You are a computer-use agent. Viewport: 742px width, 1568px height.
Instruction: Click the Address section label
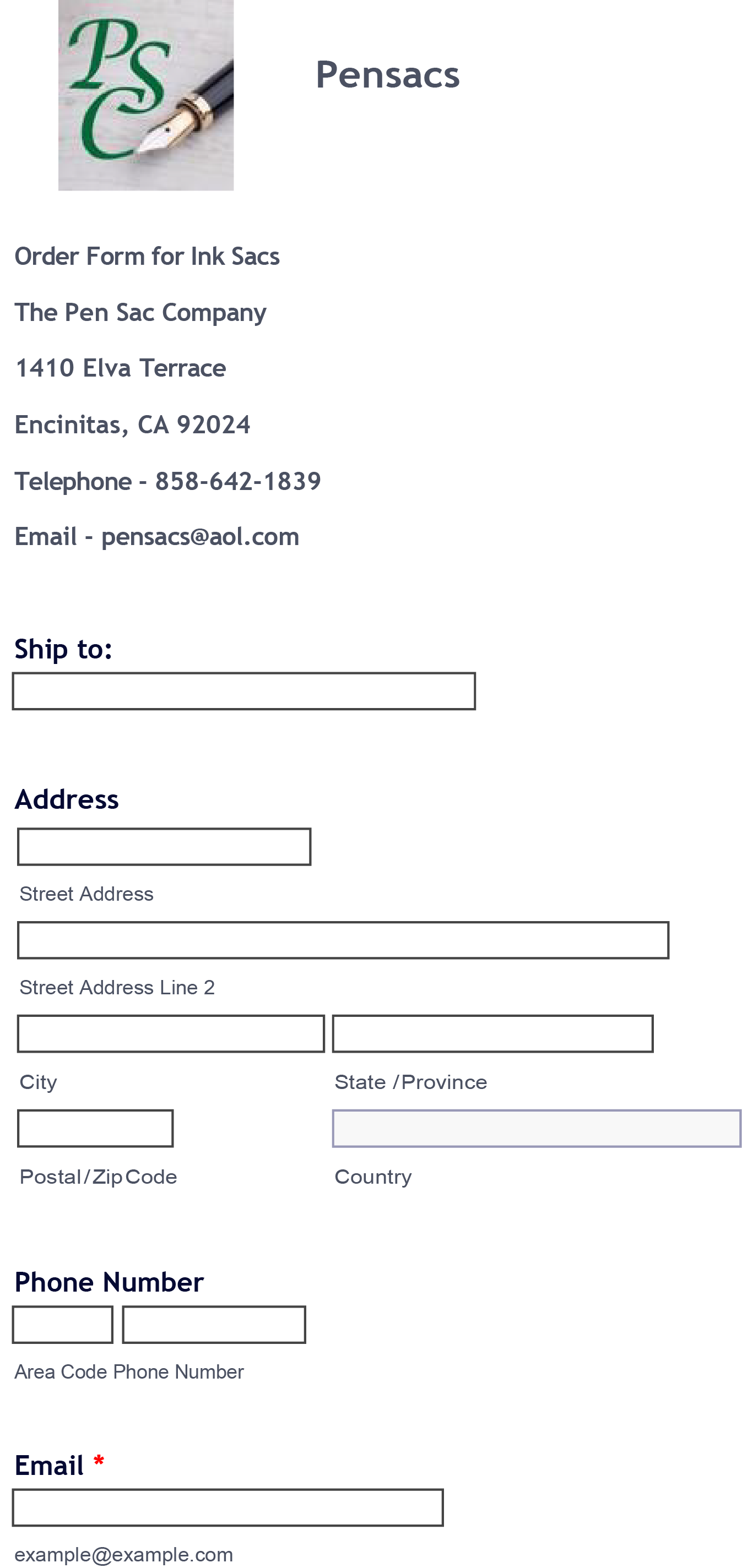point(67,799)
